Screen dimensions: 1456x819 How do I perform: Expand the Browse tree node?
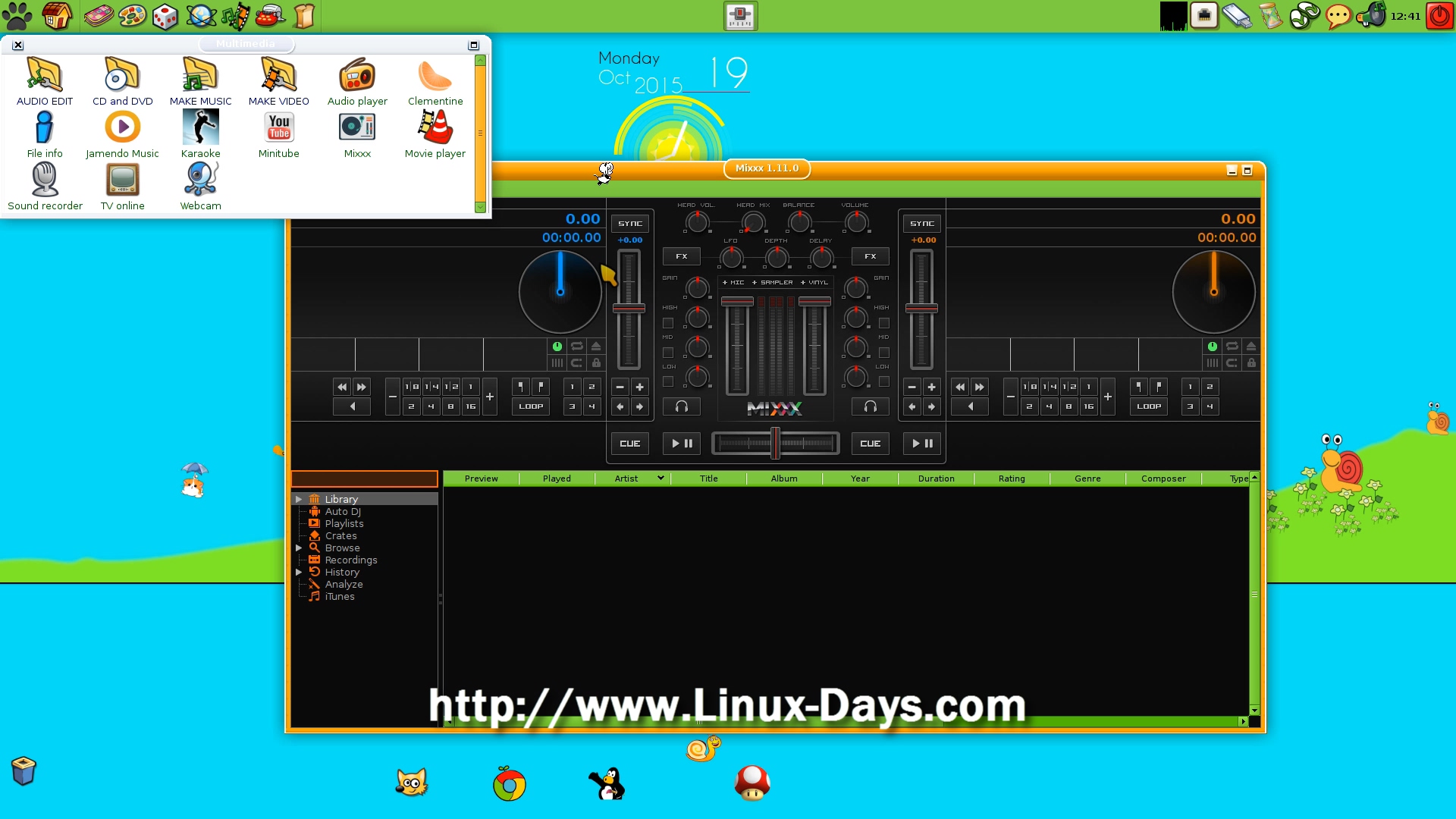click(x=299, y=548)
